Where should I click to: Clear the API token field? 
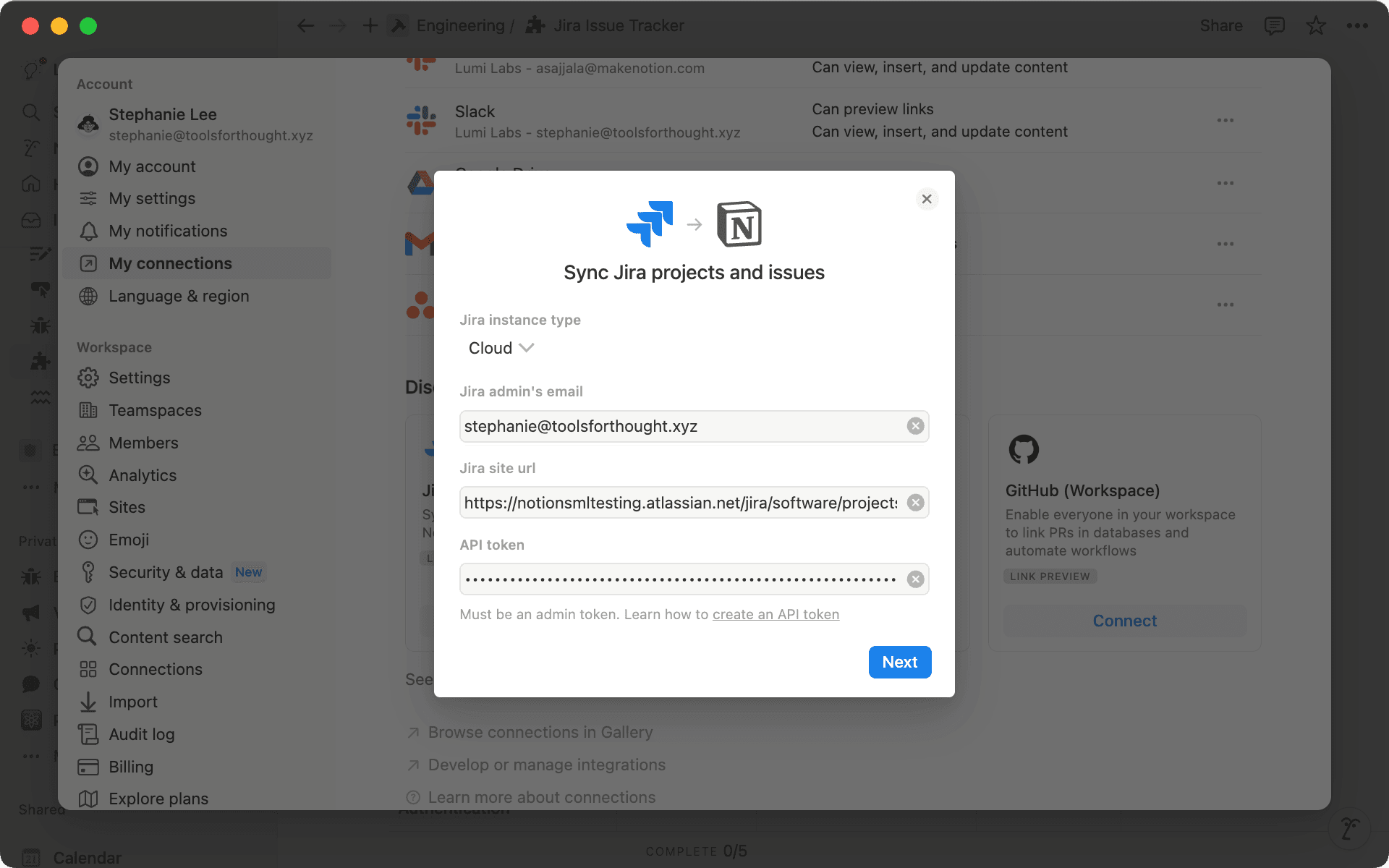pos(914,579)
